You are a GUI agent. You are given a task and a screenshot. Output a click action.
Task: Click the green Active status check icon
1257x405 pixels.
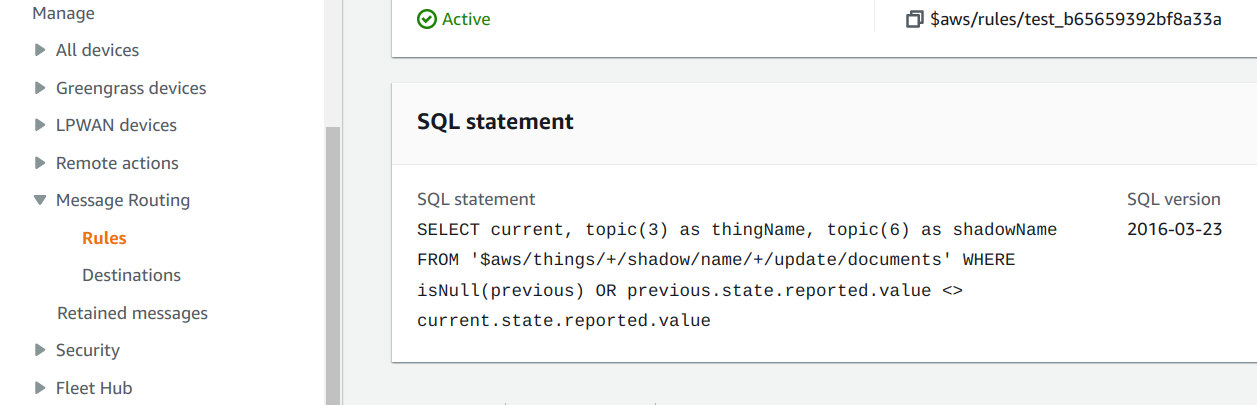coord(427,19)
